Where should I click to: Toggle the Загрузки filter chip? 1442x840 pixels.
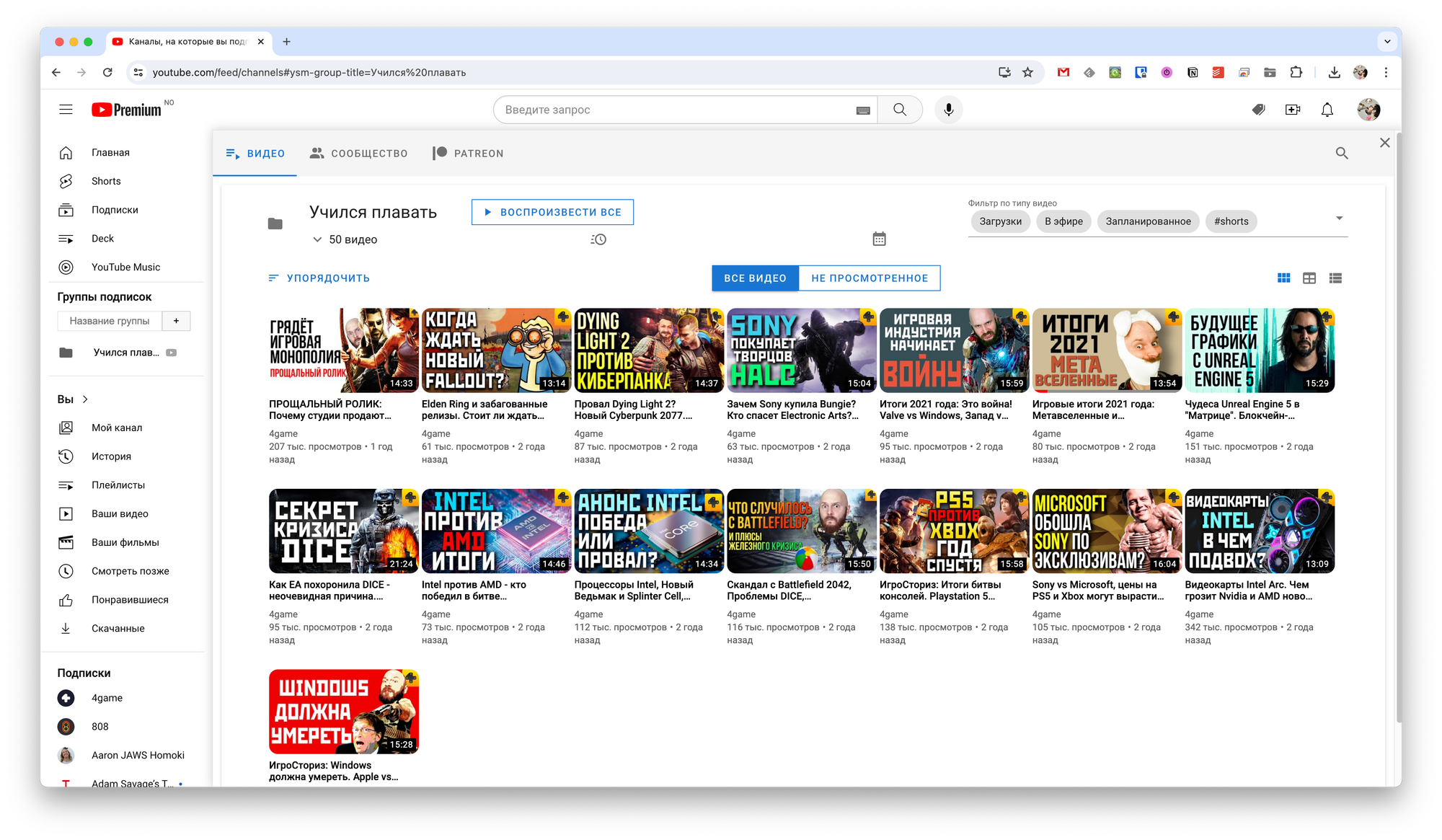[x=1000, y=221]
